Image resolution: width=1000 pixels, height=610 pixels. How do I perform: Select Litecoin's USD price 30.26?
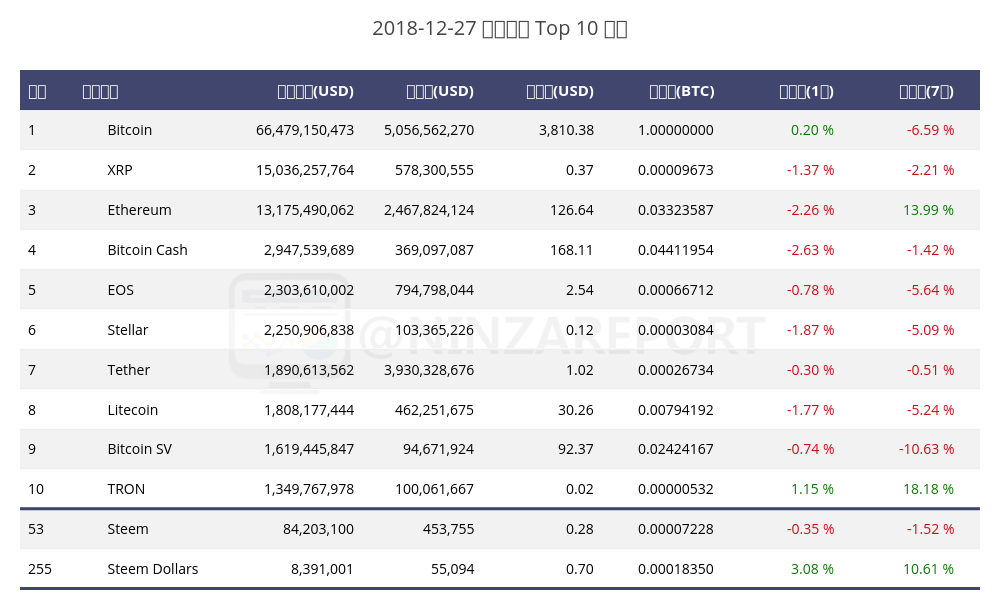coord(576,410)
